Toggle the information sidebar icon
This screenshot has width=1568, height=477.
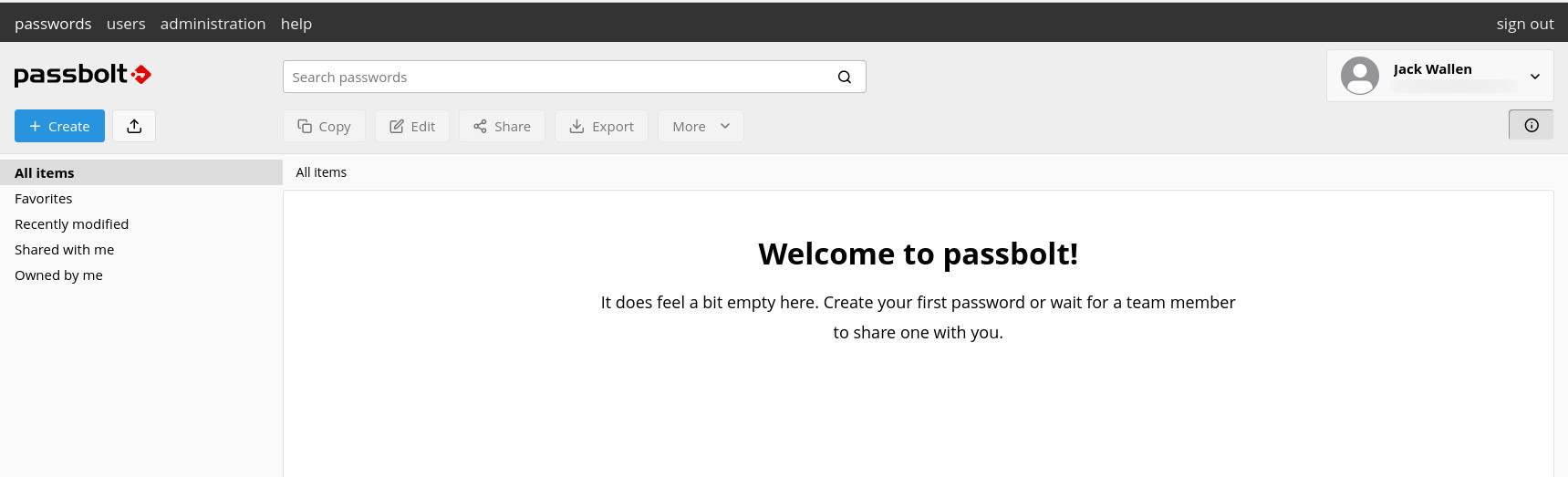pos(1531,126)
